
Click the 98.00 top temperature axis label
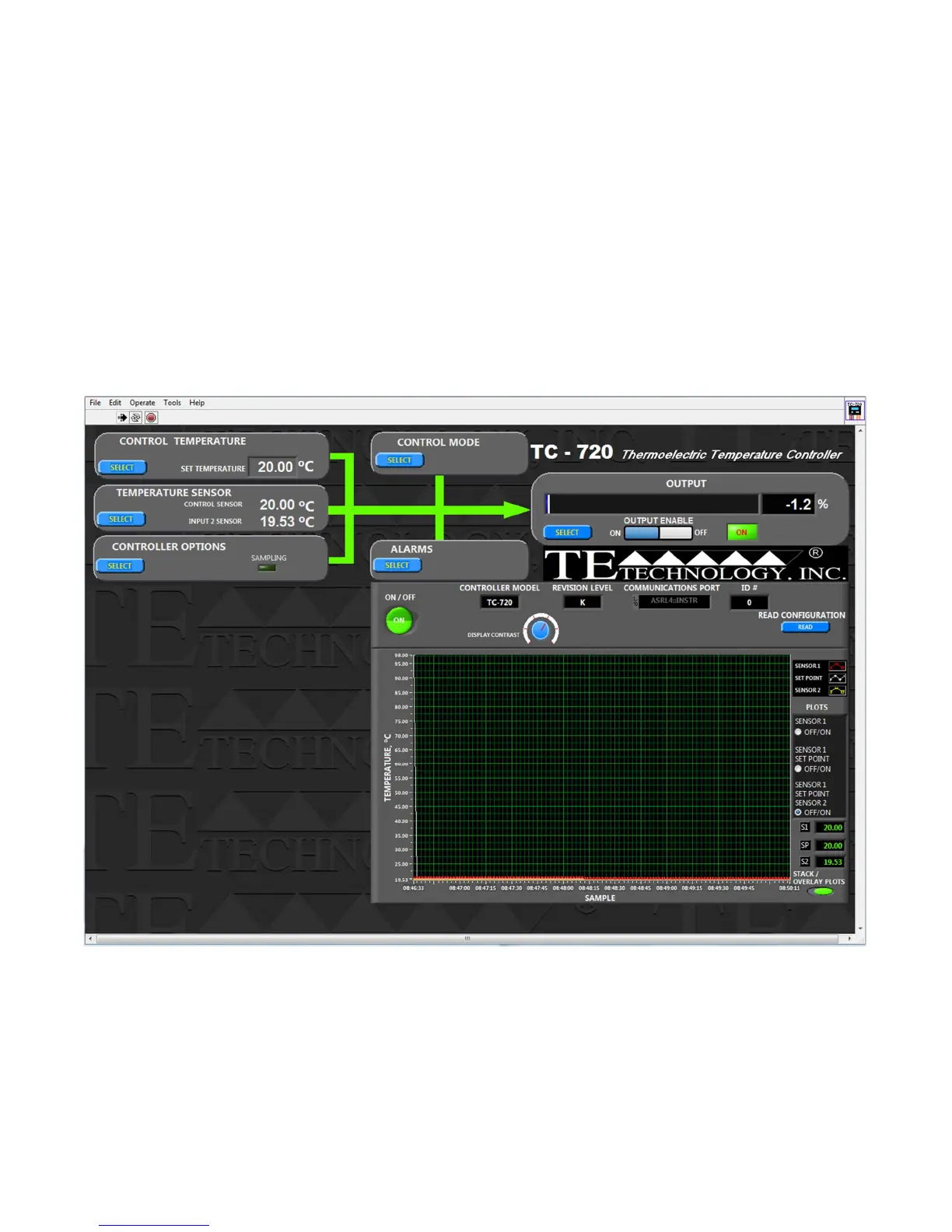click(401, 656)
